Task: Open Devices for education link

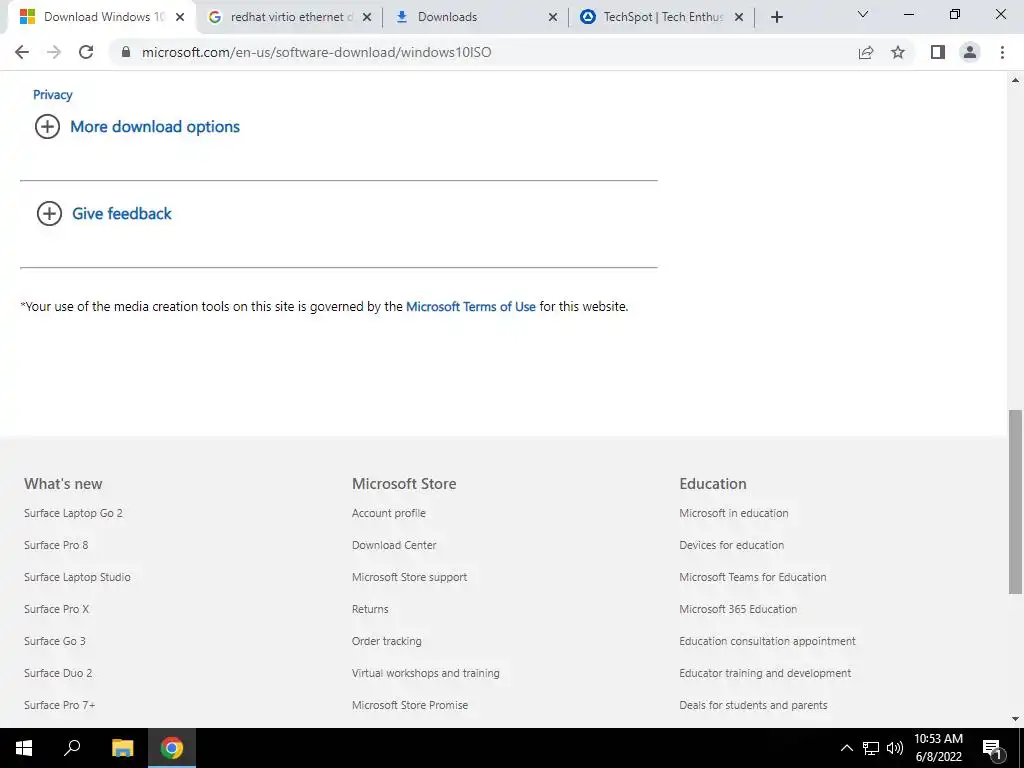Action: pos(731,545)
